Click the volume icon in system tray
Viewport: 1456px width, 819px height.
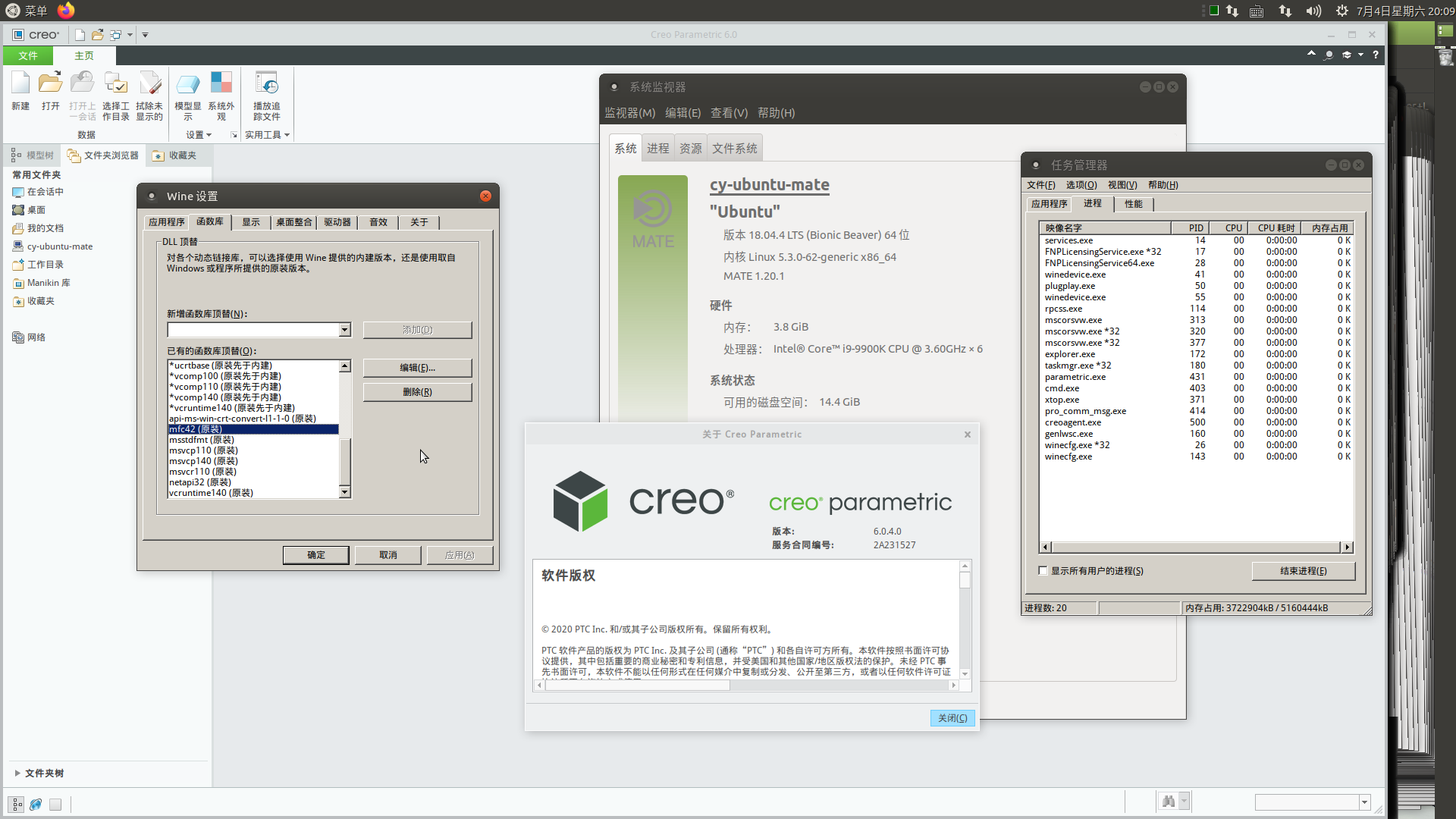pos(1313,11)
